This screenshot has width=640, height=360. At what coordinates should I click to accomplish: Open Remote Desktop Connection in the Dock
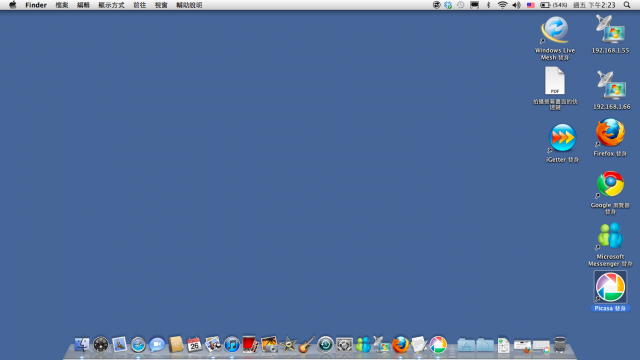pos(382,344)
